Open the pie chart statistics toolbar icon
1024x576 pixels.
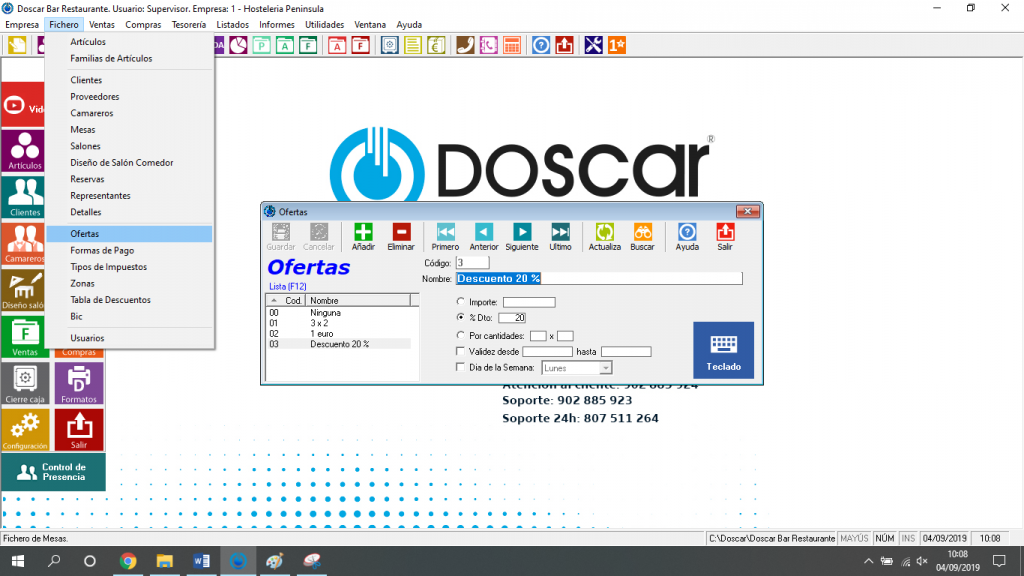click(238, 45)
